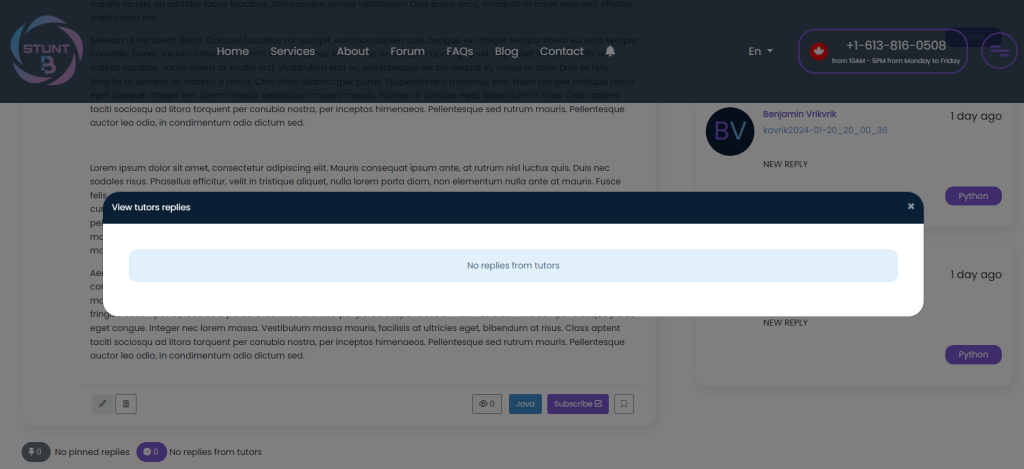The width and height of the screenshot is (1024, 469).
Task: Open Benjamin Vrikvrik profile link
Action: (x=799, y=114)
